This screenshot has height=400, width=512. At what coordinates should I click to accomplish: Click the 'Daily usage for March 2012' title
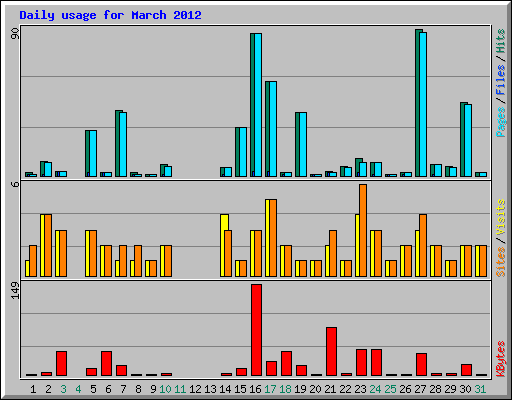[x=110, y=15]
